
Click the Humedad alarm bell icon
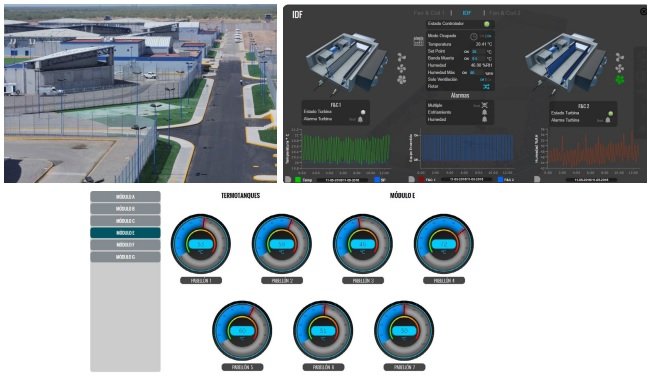tap(484, 120)
